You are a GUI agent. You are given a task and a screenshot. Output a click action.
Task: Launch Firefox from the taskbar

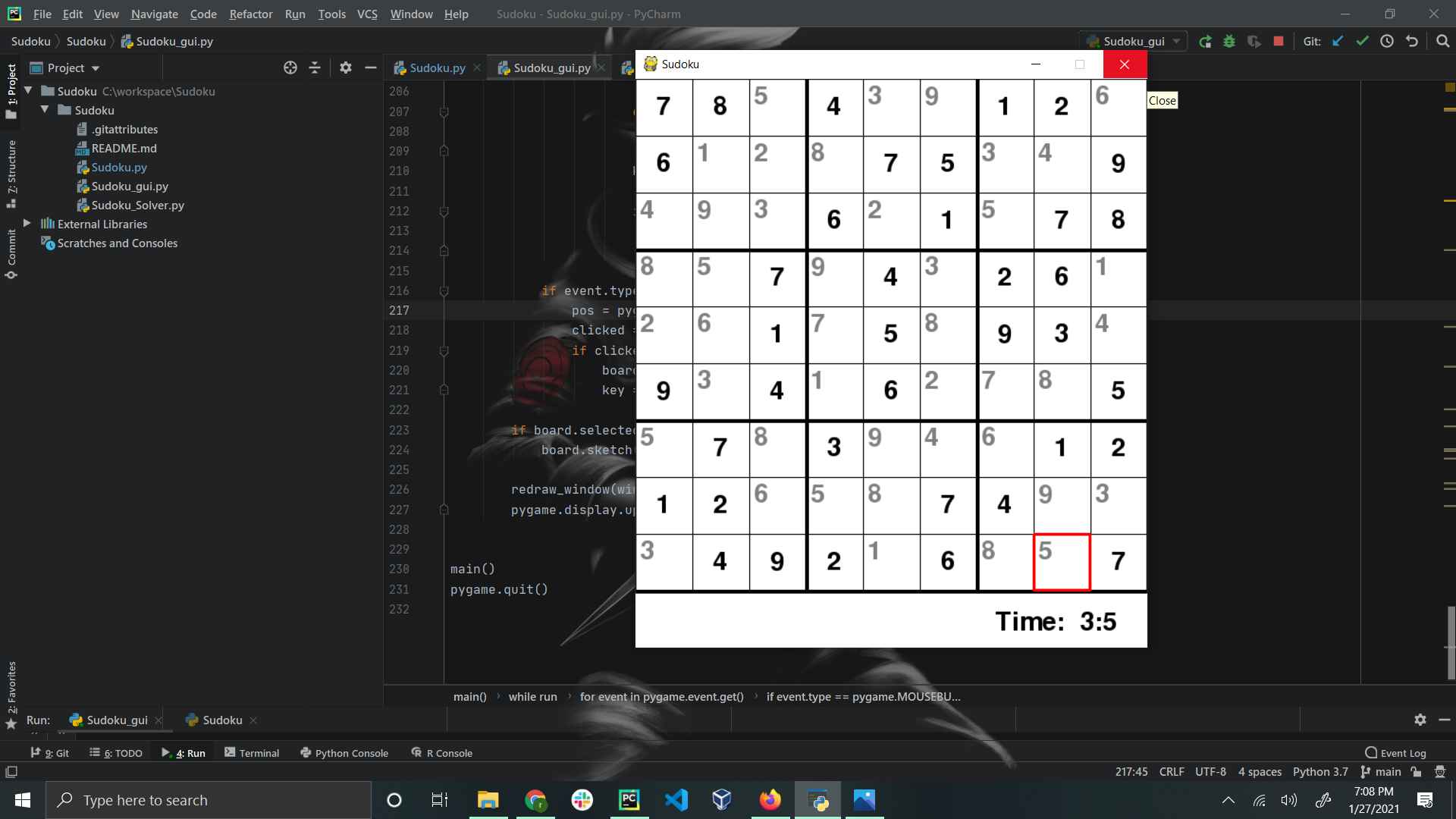coord(770,800)
